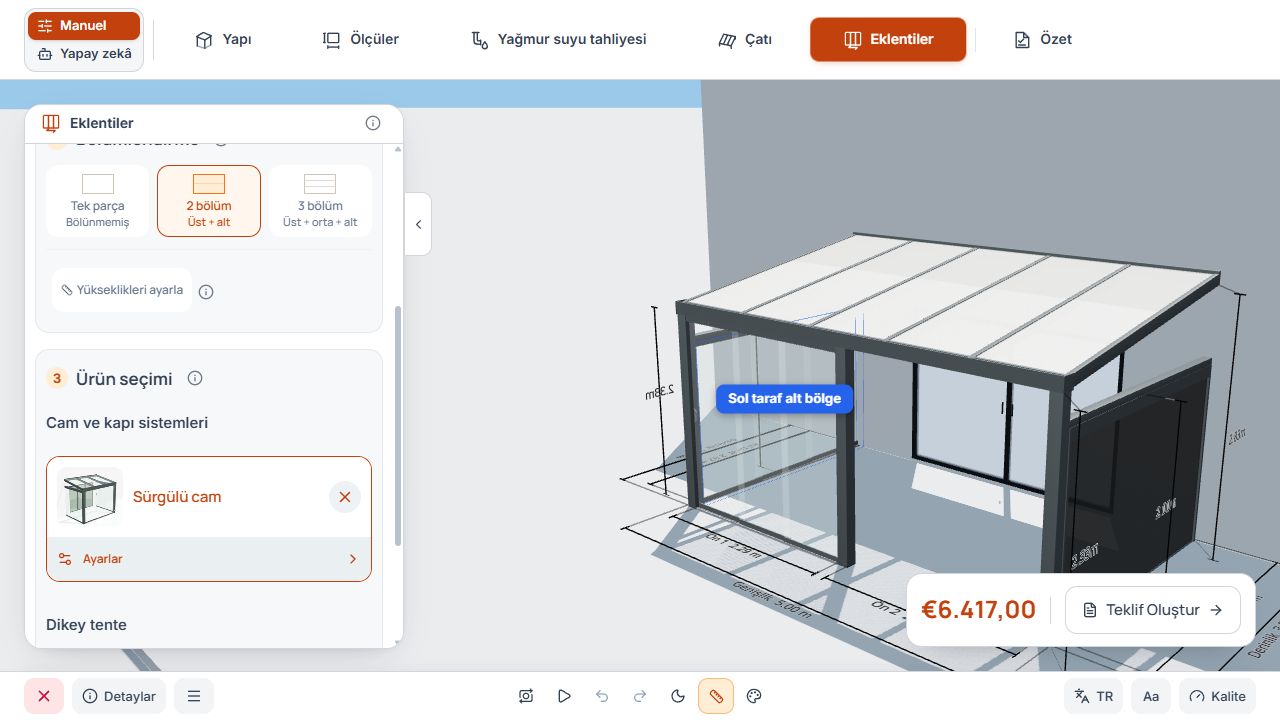Open the Çatı tab
1280x720 pixels.
[745, 40]
